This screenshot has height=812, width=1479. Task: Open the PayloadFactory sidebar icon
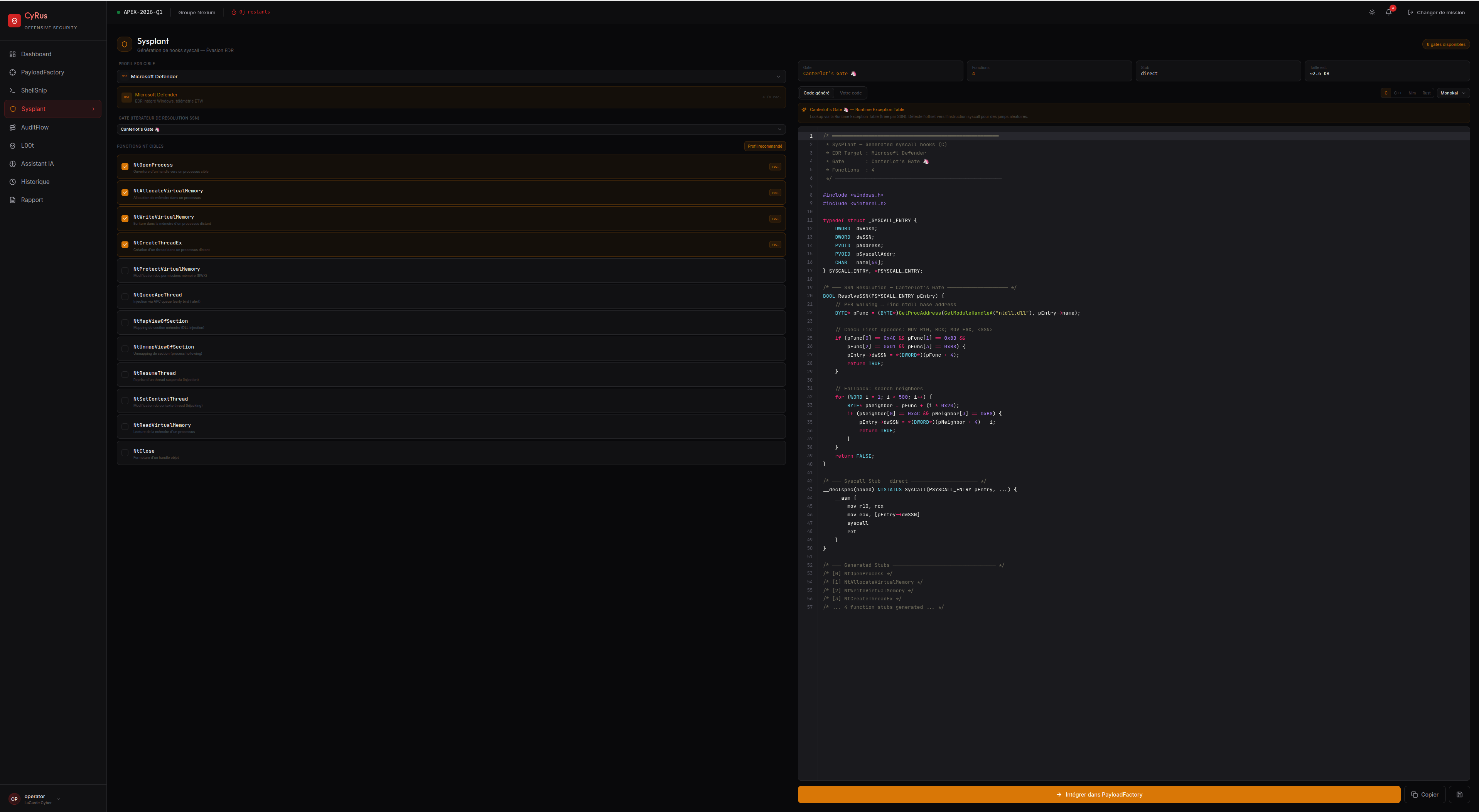pyautogui.click(x=13, y=72)
